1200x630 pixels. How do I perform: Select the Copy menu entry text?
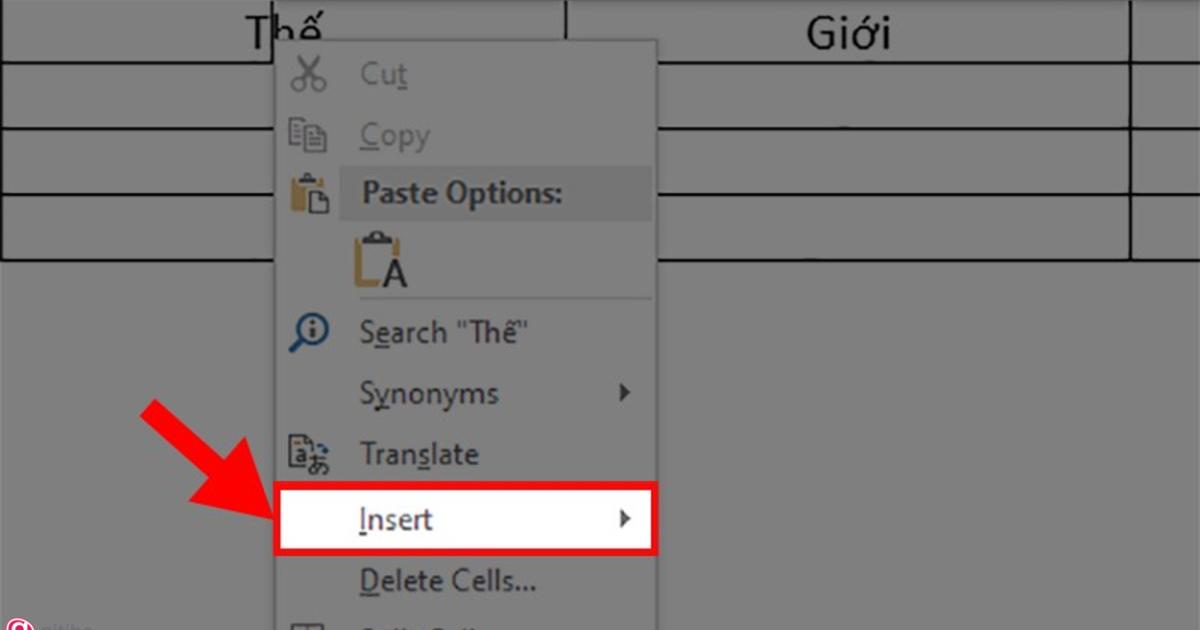click(x=394, y=135)
